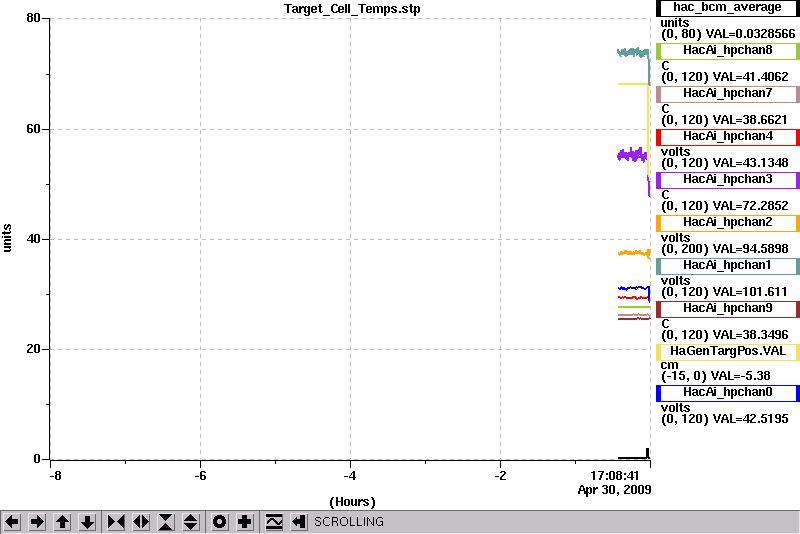Click the Apr 30, 2009 date label

pyautogui.click(x=614, y=490)
